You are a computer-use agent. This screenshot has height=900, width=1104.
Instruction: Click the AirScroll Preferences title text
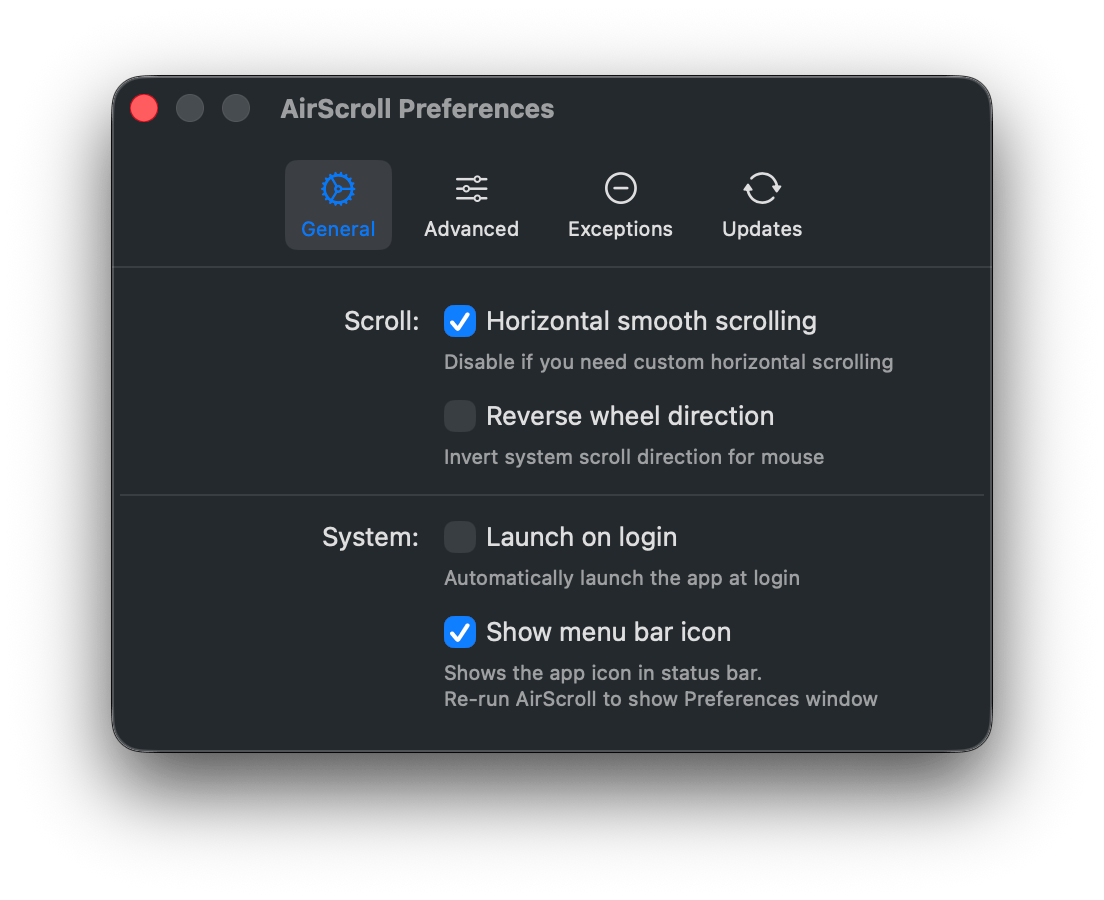point(417,108)
